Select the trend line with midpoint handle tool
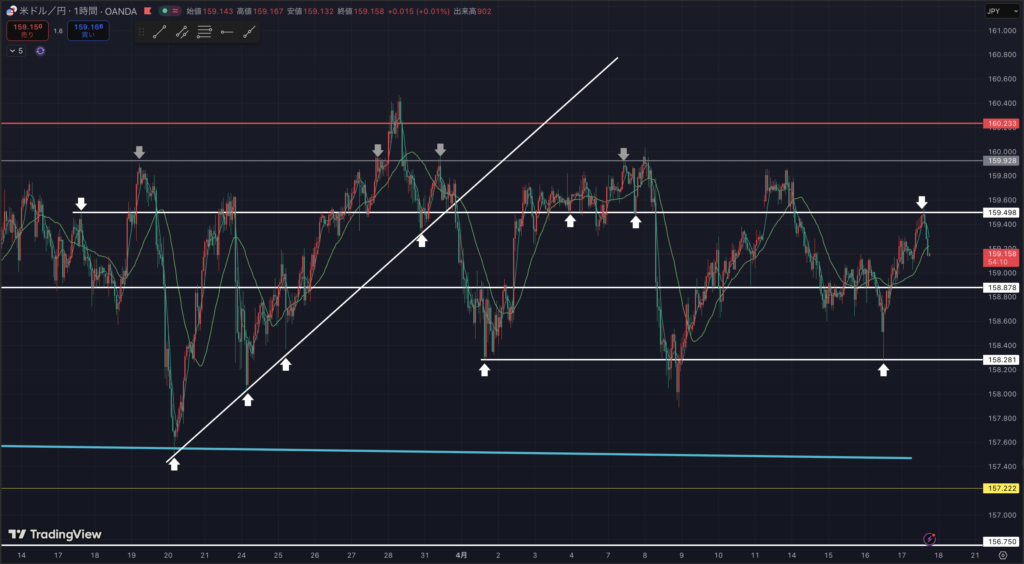This screenshot has height=564, width=1024. pos(182,32)
